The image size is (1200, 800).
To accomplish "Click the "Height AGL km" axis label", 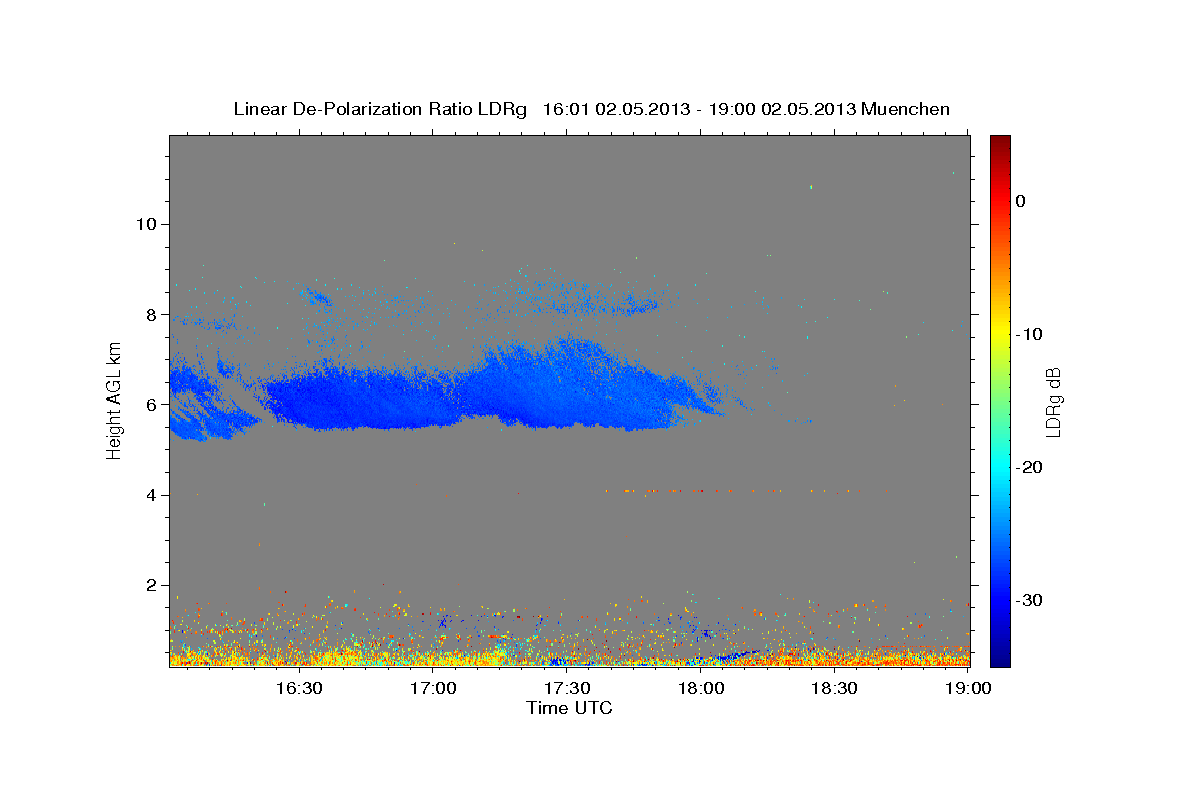I will (x=115, y=401).
